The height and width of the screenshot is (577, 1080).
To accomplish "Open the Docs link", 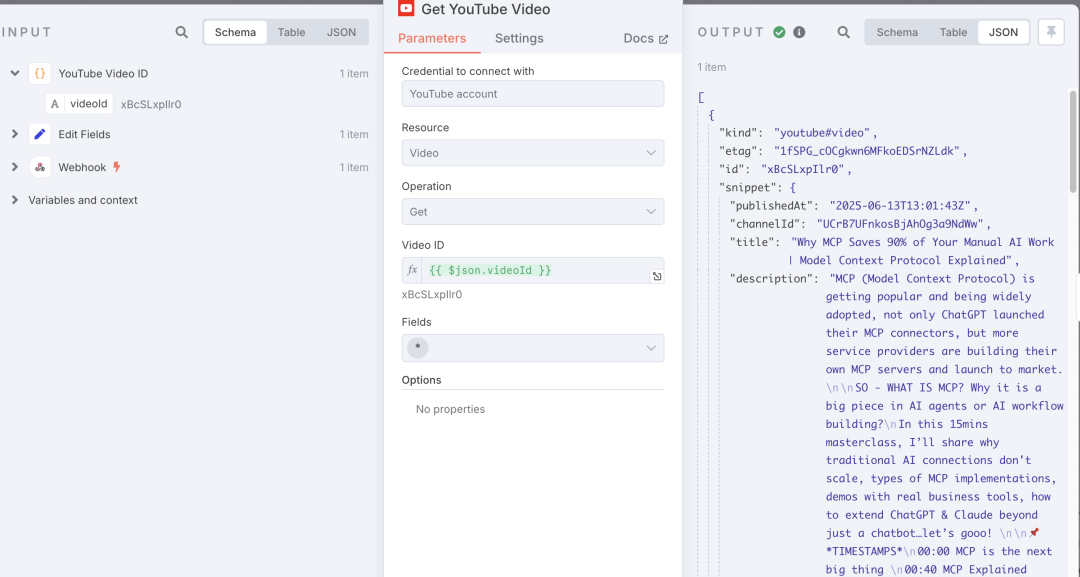I will pyautogui.click(x=645, y=39).
